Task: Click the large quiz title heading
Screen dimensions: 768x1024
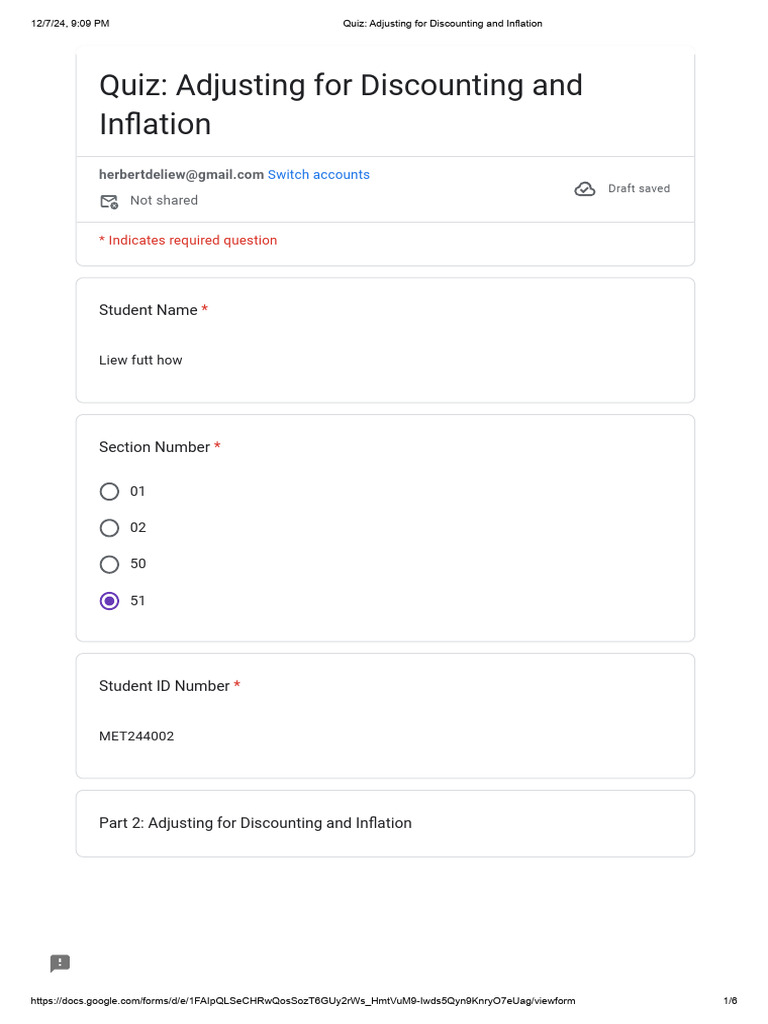Action: point(340,104)
